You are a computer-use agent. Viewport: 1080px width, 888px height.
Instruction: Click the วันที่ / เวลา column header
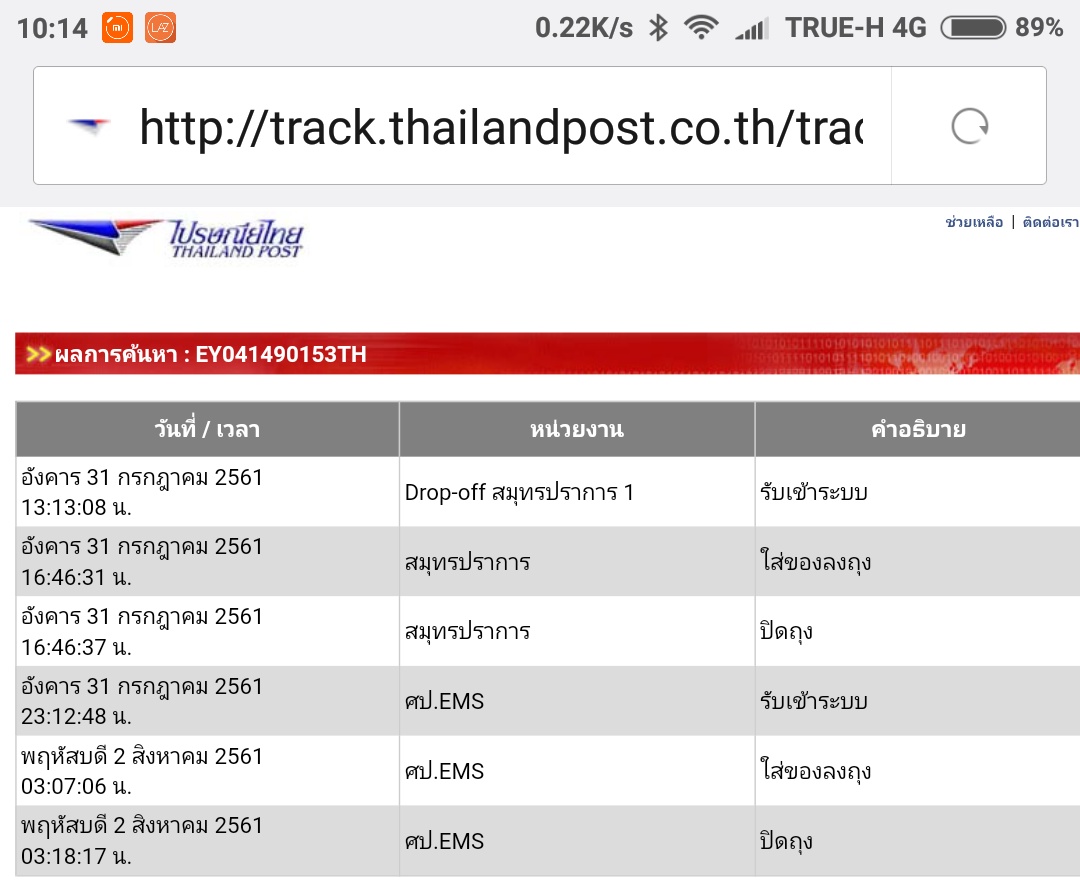207,430
